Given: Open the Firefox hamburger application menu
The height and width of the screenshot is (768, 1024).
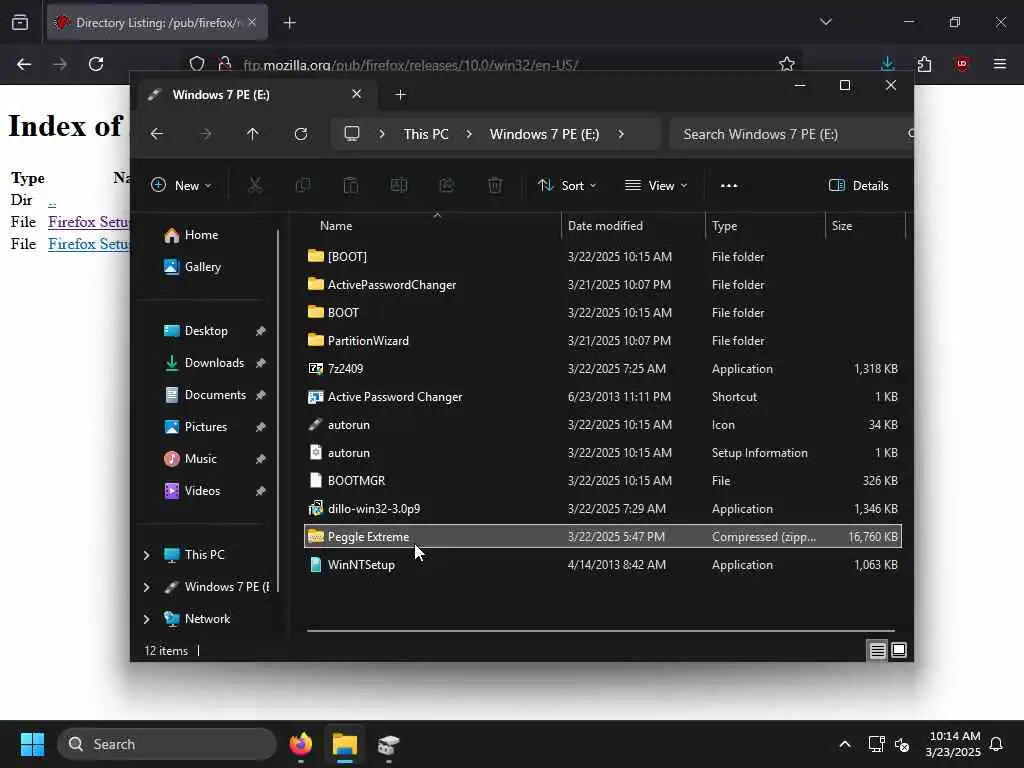Looking at the screenshot, I should (x=1000, y=64).
